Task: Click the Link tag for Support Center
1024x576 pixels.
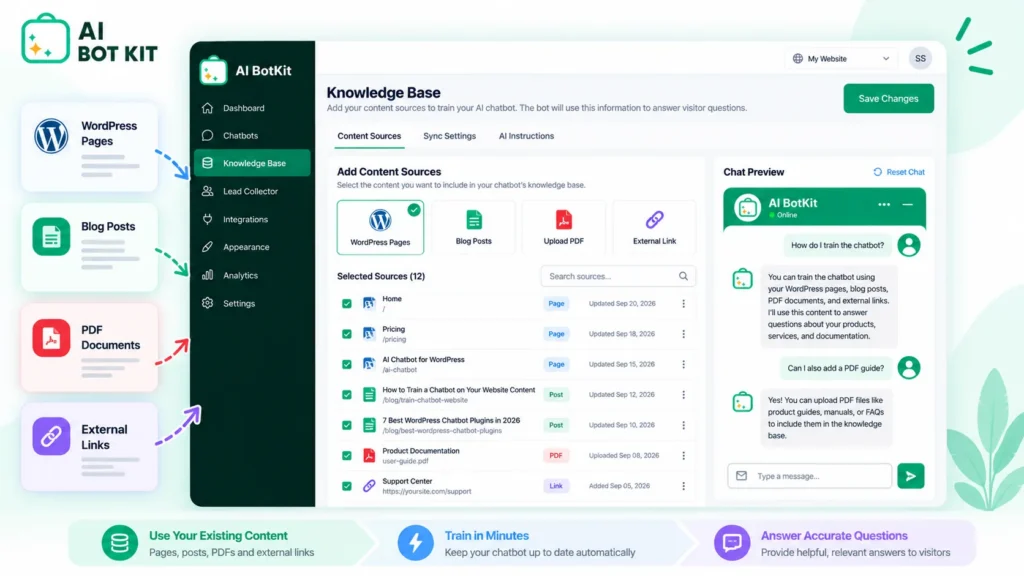Action: click(x=556, y=486)
